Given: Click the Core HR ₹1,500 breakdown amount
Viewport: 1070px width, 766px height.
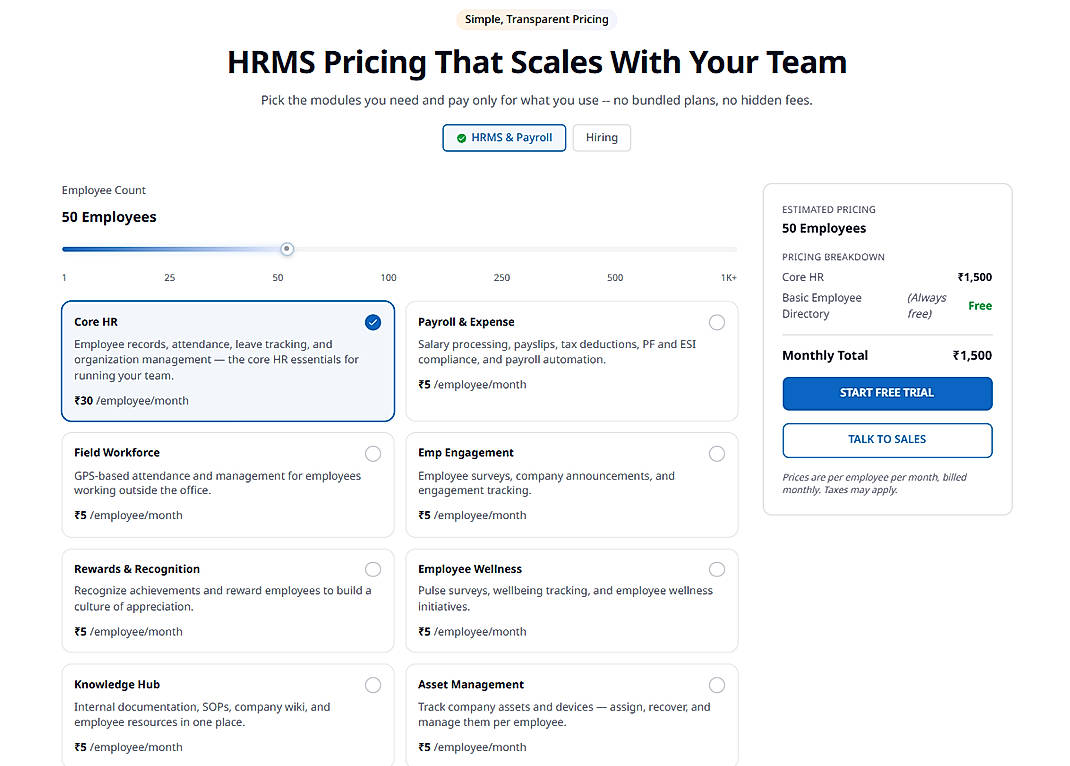Looking at the screenshot, I should point(974,278).
